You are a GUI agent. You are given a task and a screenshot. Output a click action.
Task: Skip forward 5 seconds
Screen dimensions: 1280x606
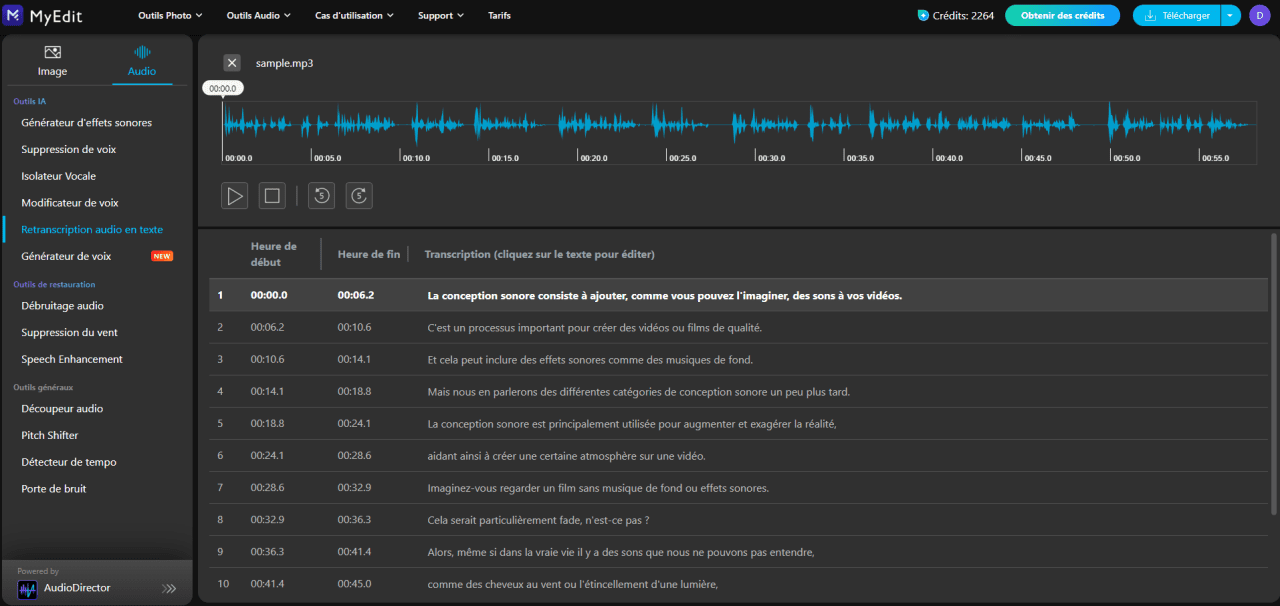click(359, 196)
